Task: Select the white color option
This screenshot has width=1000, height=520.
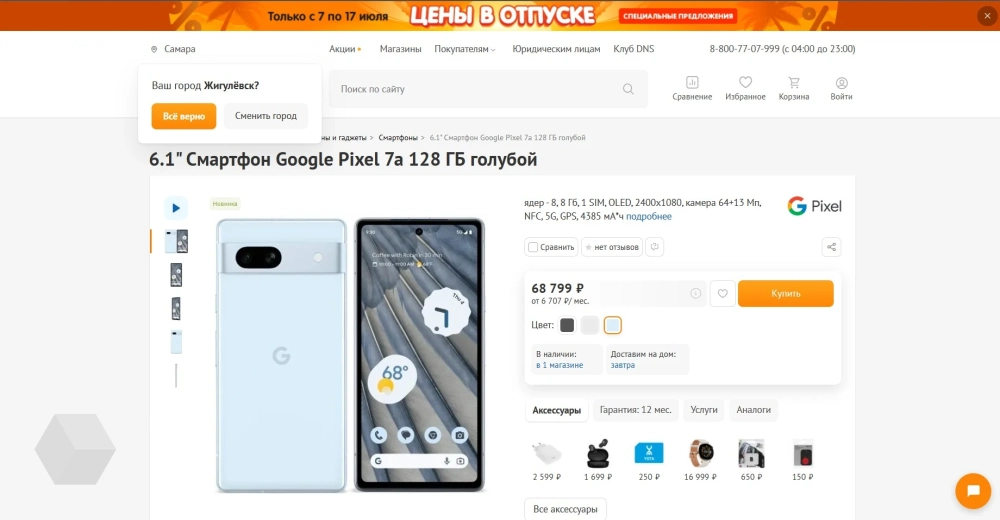Action: 590,325
